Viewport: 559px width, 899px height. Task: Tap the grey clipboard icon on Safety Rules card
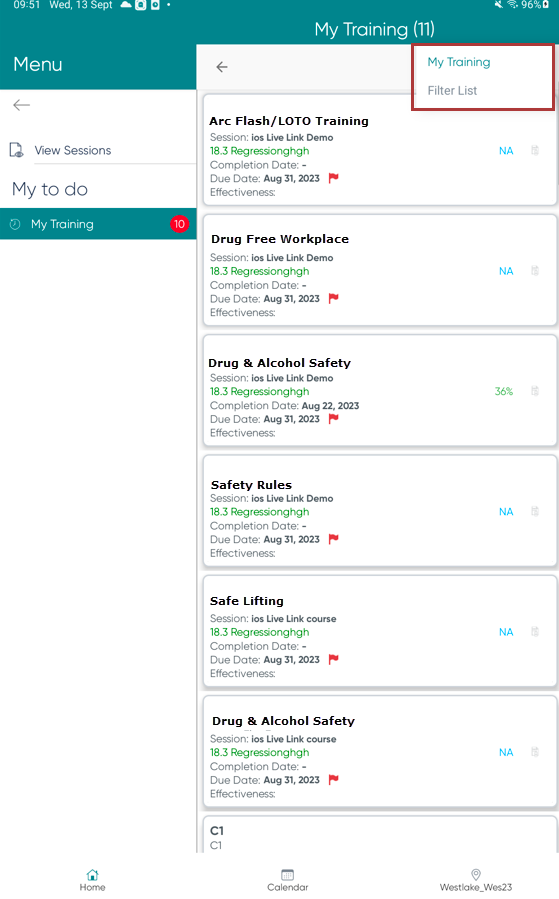tap(535, 511)
